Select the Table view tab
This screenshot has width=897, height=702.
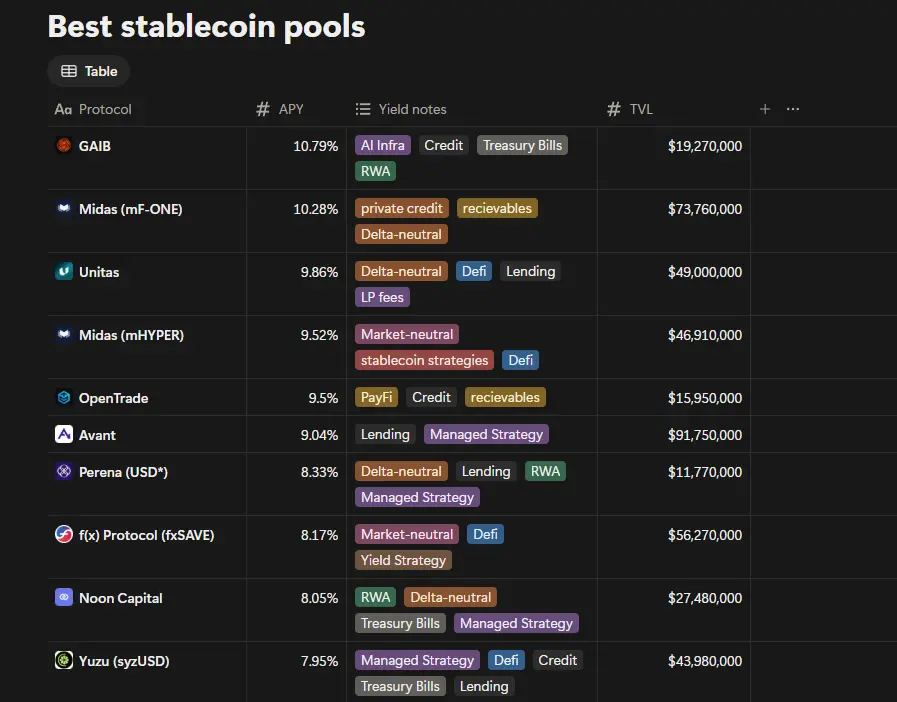pyautogui.click(x=89, y=71)
